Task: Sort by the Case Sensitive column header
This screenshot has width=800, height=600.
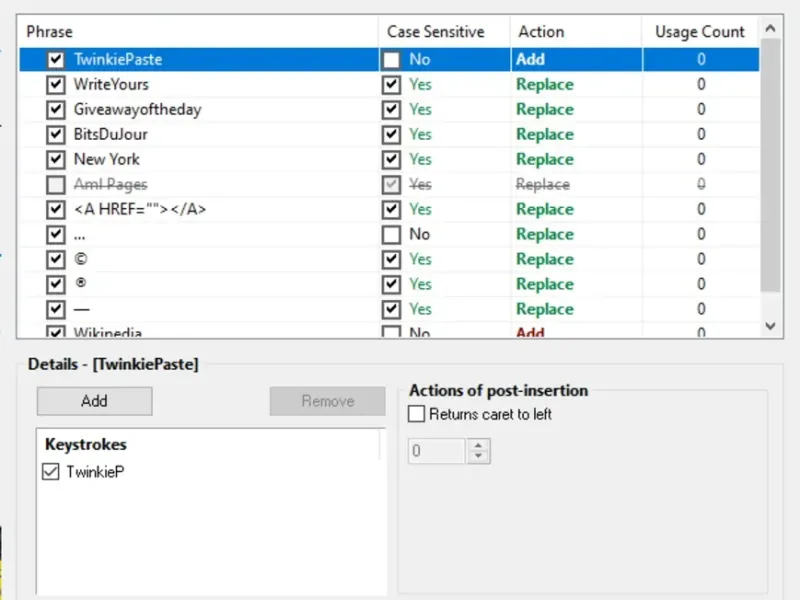Action: click(444, 32)
